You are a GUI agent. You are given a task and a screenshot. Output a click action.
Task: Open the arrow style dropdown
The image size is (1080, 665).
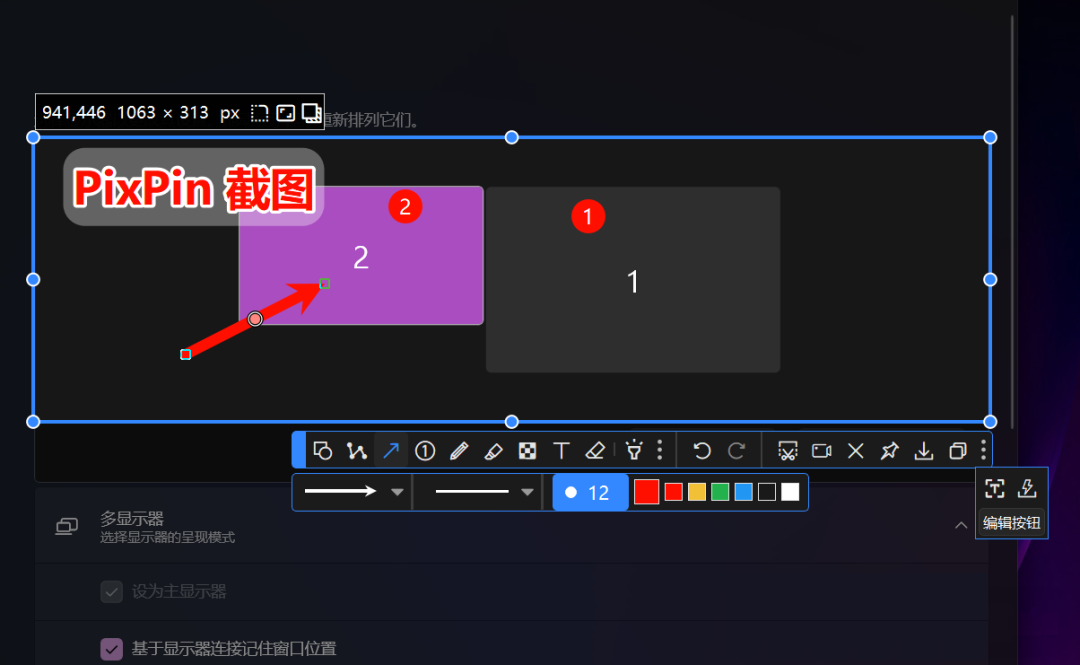pos(397,492)
